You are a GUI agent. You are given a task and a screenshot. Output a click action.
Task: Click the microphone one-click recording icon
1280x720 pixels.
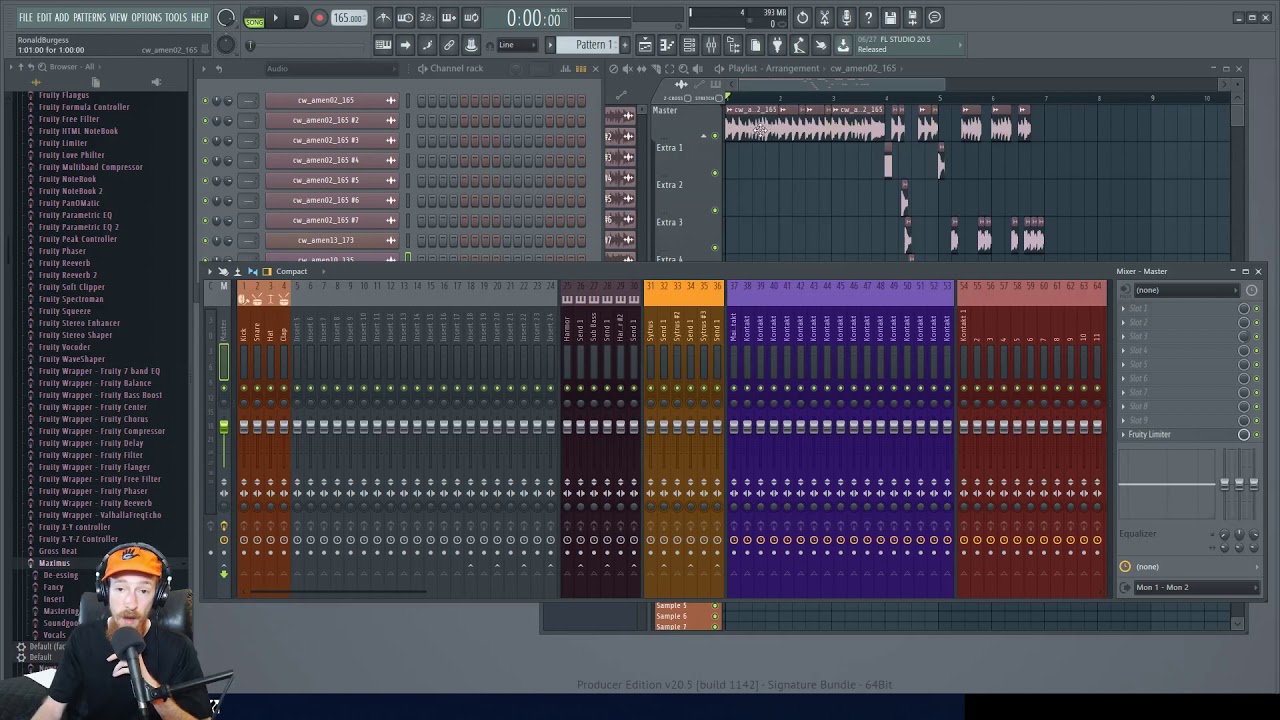846,18
